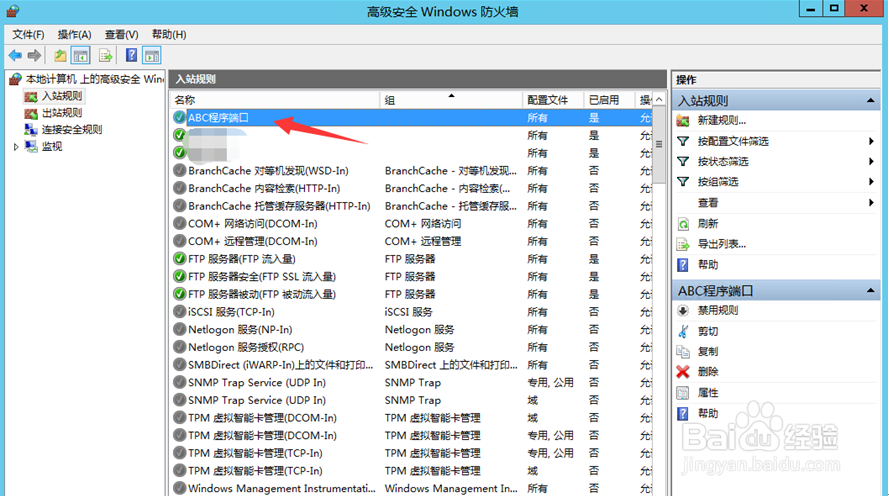This screenshot has height=496, width=889.
Task: Collapse the ABC程序端口 actions section arrow
Action: (870, 291)
